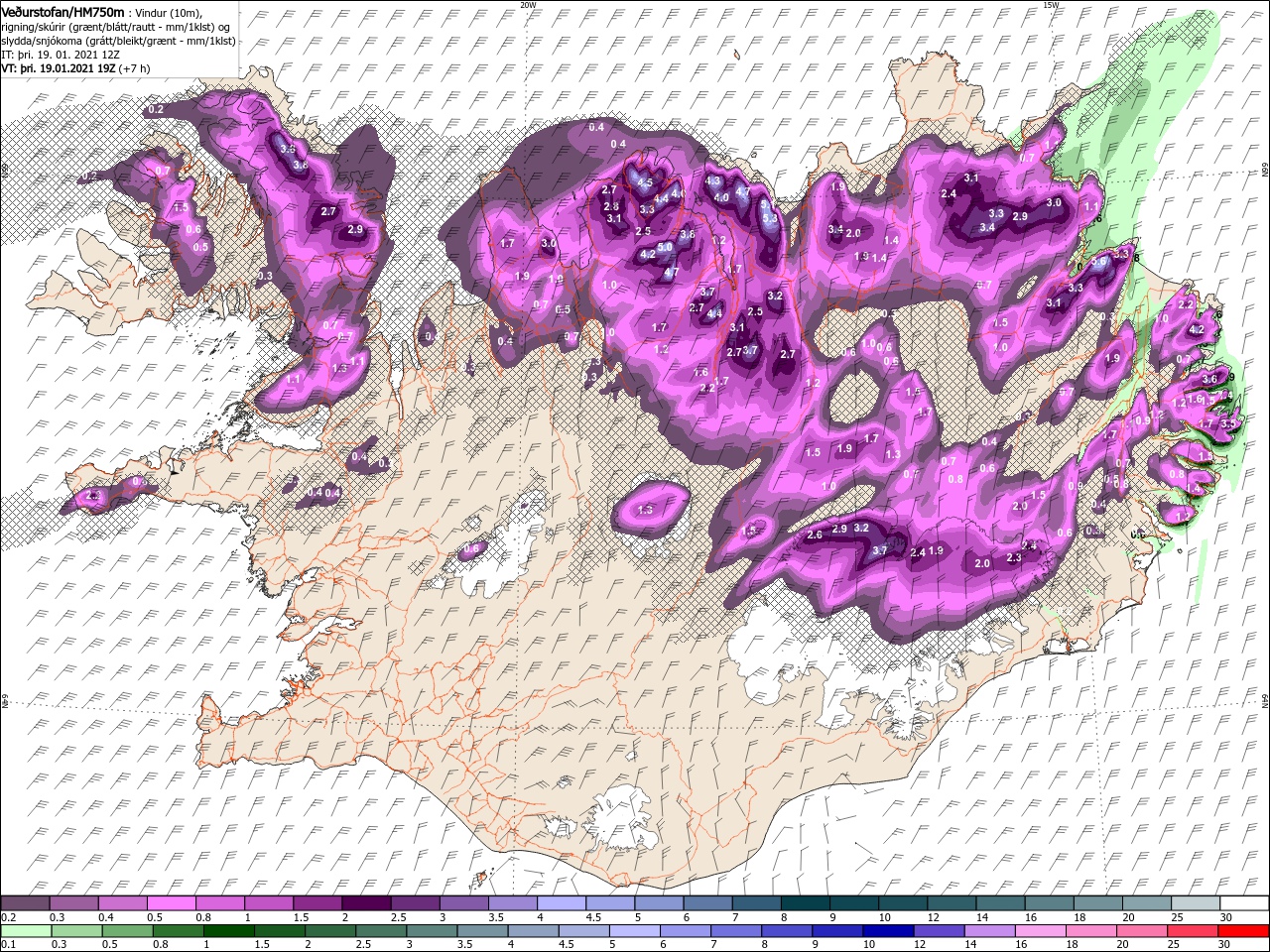
Task: Click the 'VT: þri. 19.01.2021 19Z (+7 h)' line
Action: 76,68
